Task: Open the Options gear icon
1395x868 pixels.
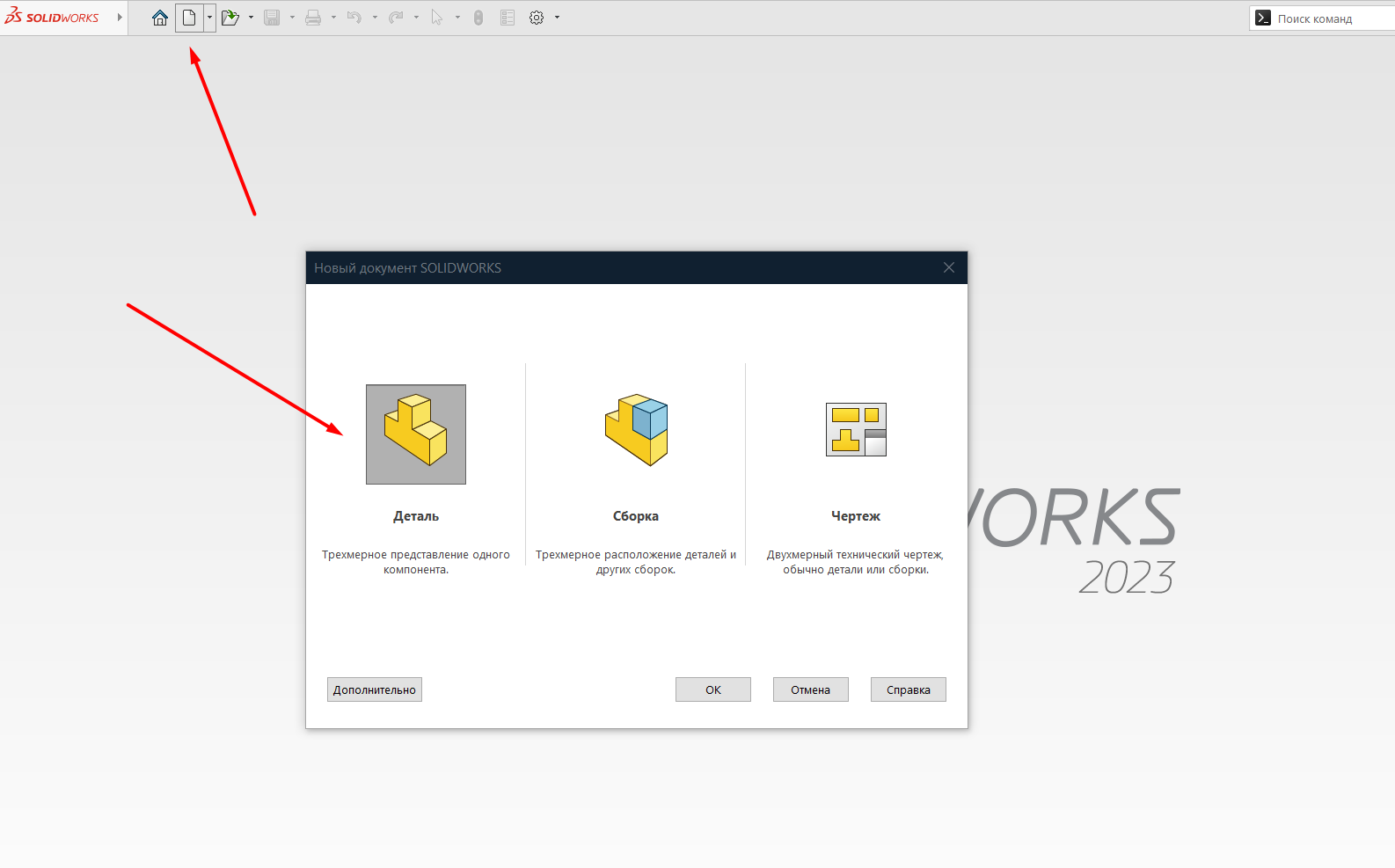Action: (x=537, y=18)
